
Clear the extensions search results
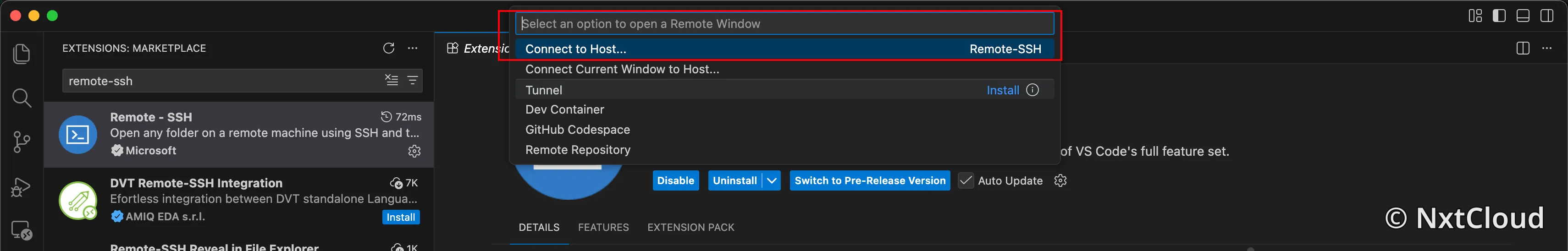click(392, 80)
